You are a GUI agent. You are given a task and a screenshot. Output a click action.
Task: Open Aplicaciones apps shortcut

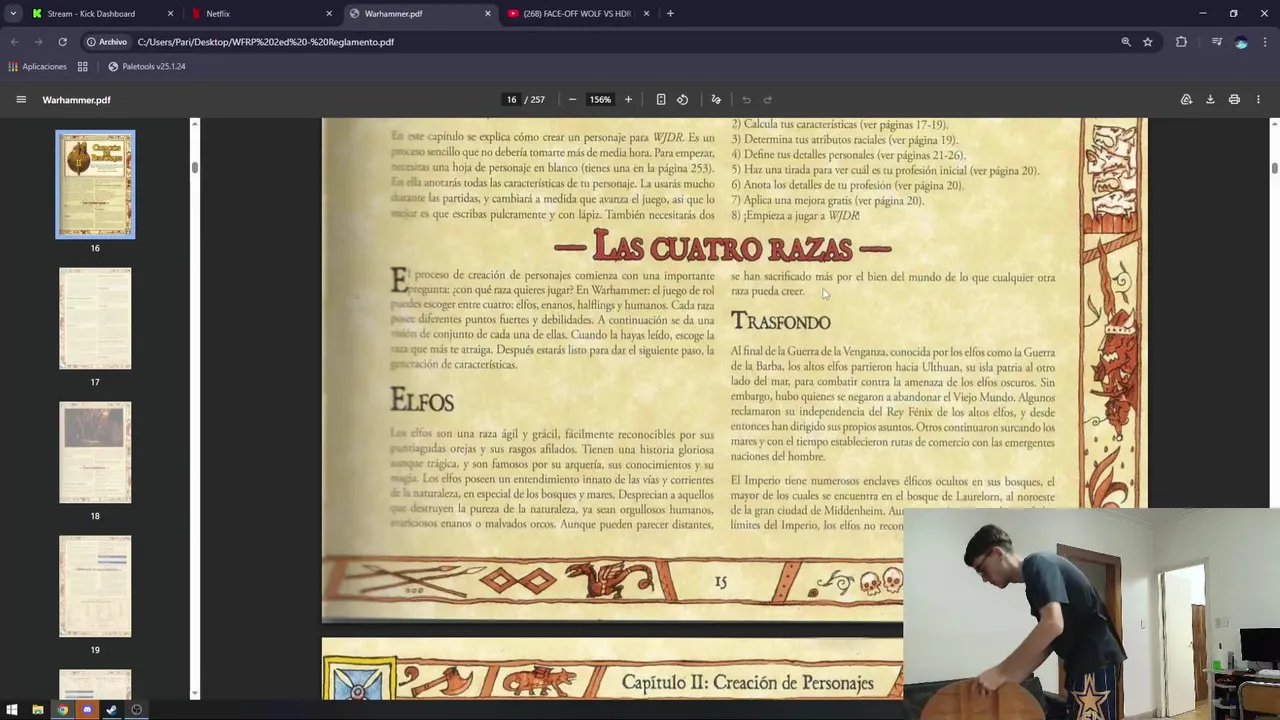point(37,66)
